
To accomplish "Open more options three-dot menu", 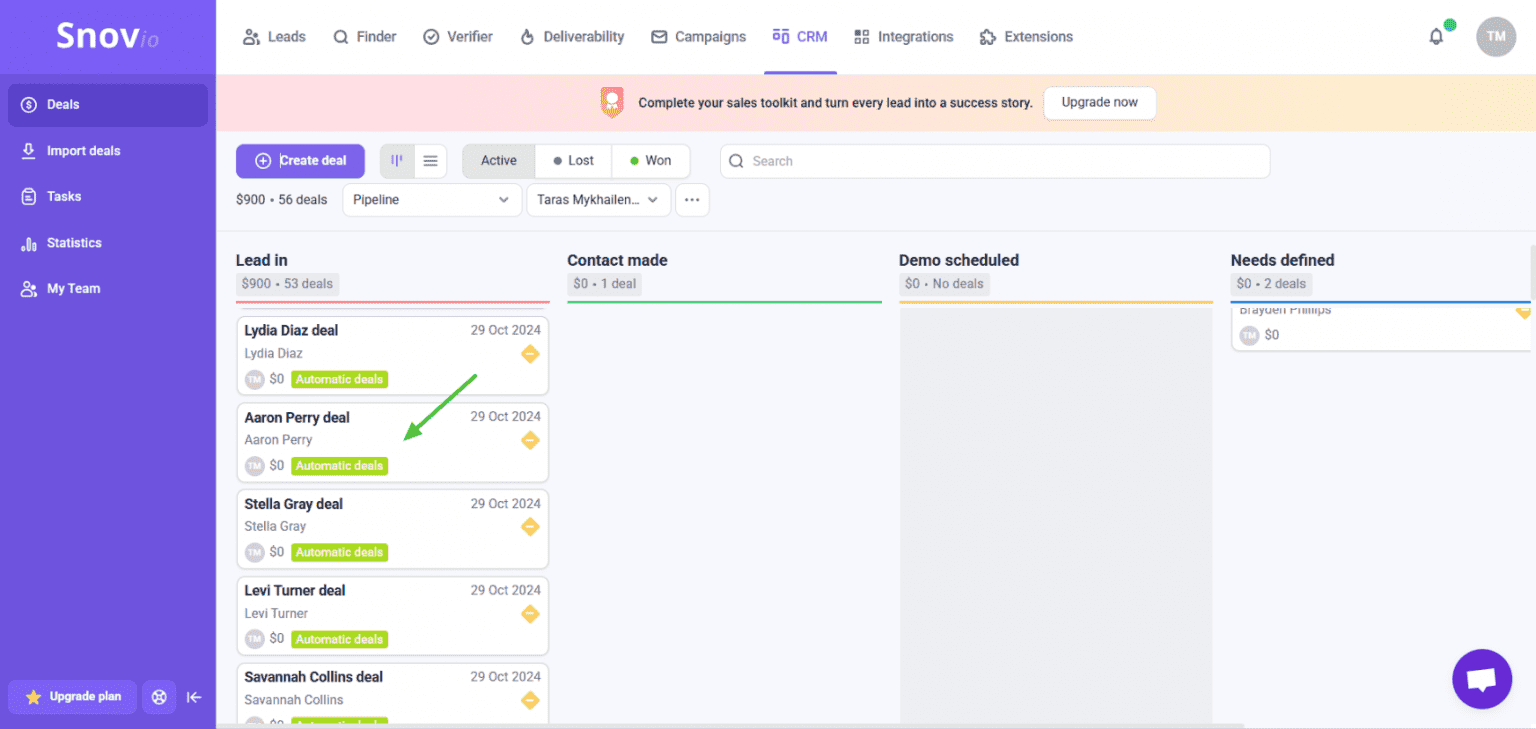I will pyautogui.click(x=692, y=200).
